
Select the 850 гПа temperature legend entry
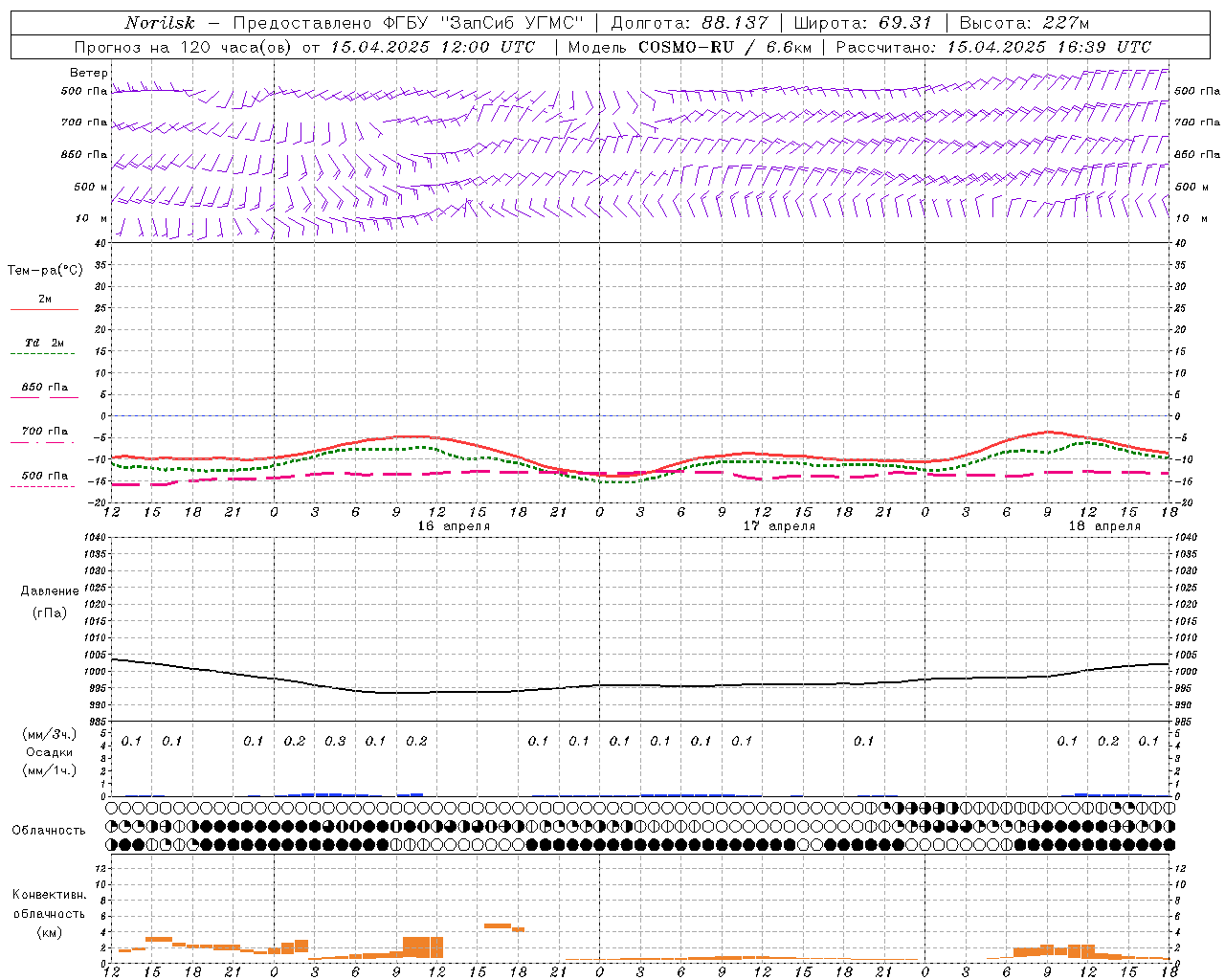45,388
